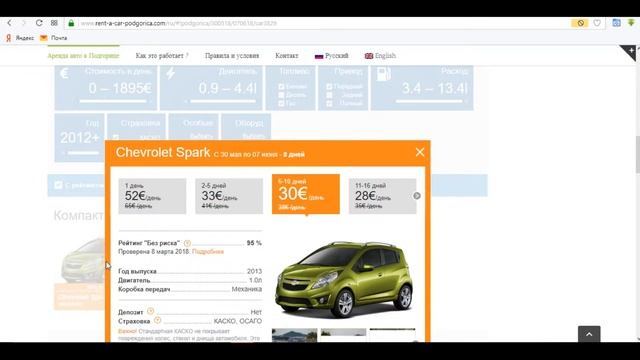The height and width of the screenshot is (360, 640).
Task: Switch site language to English
Action: [380, 56]
